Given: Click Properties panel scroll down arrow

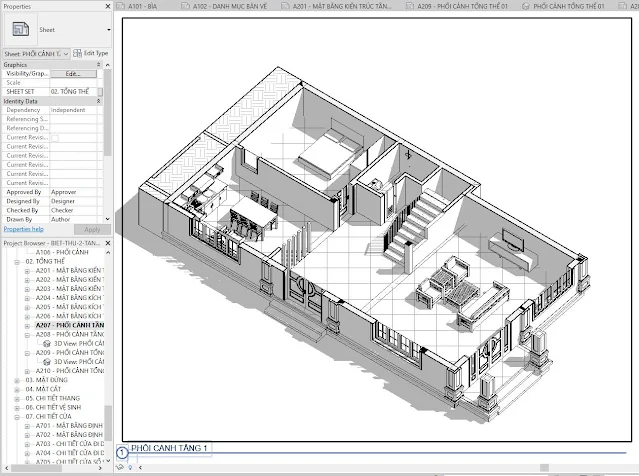Looking at the screenshot, I should (x=108, y=219).
